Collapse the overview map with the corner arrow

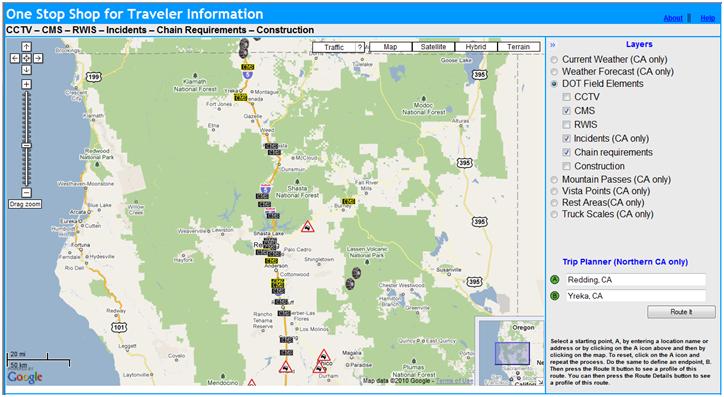(x=540, y=382)
